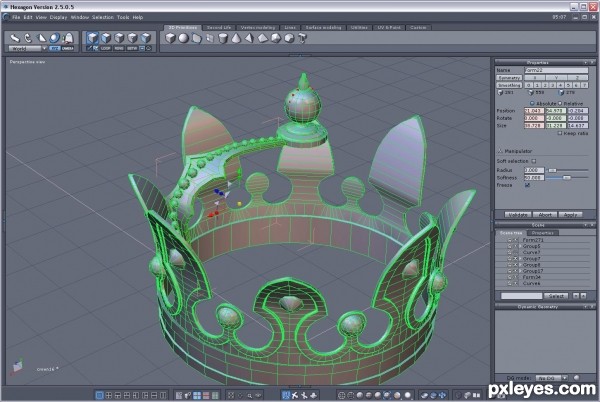Switch to the Vertex modeling tab
The height and width of the screenshot is (402, 600).
pyautogui.click(x=258, y=28)
